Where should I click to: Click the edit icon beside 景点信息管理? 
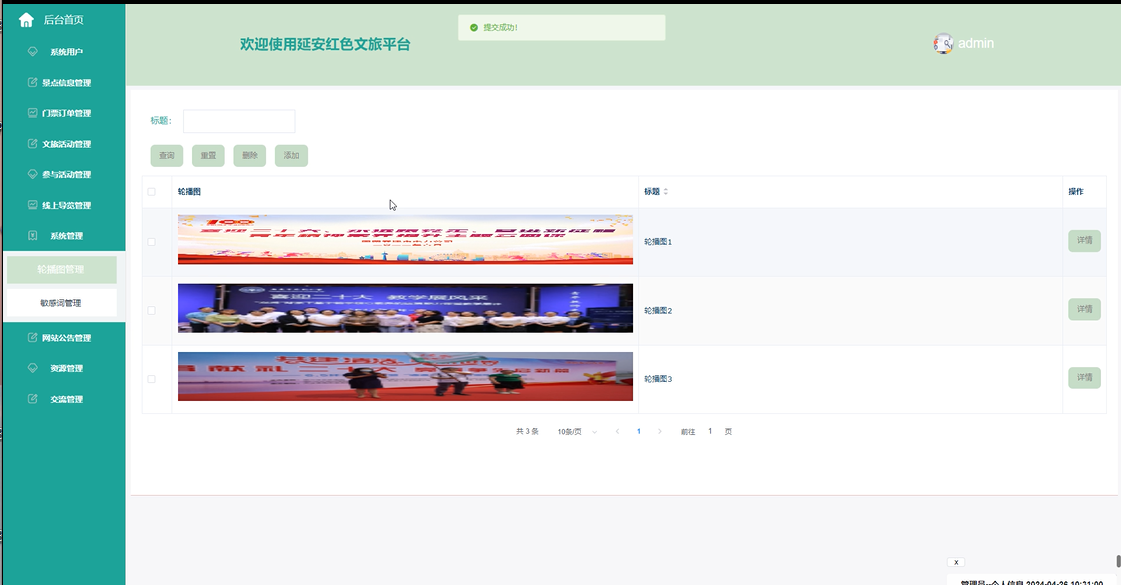click(x=32, y=82)
